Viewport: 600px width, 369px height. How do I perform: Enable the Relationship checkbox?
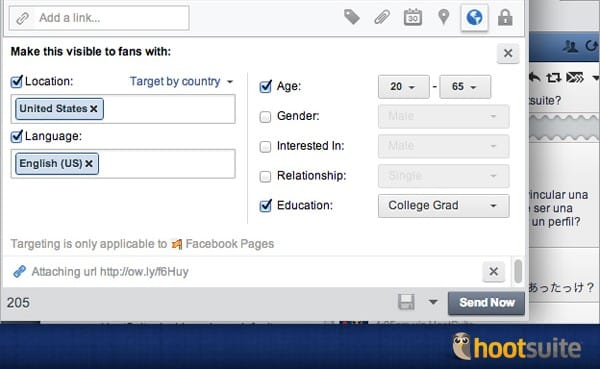(265, 176)
